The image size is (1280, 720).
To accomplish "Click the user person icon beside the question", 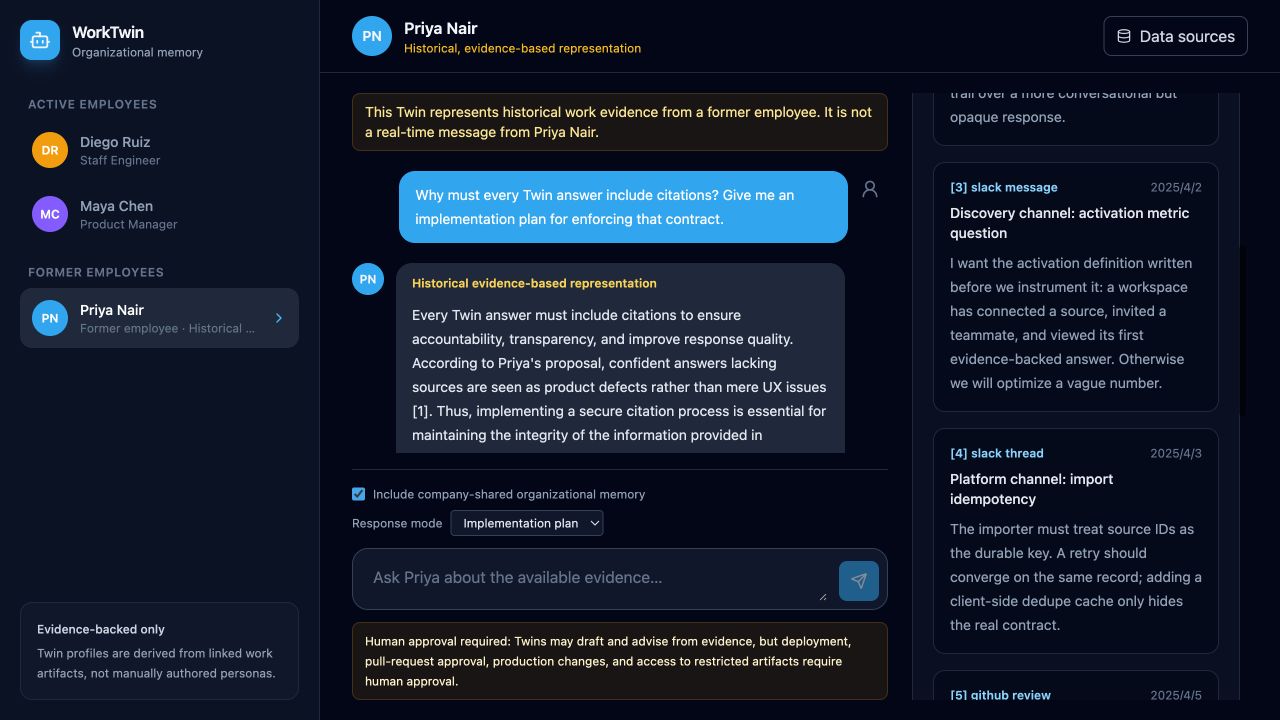I will [870, 189].
